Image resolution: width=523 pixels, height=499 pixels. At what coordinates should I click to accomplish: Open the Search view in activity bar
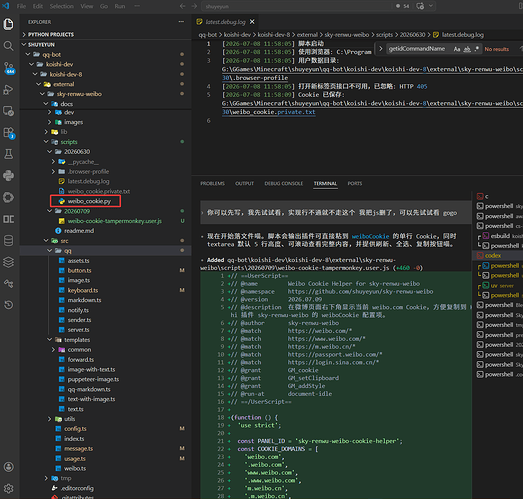[x=8, y=46]
